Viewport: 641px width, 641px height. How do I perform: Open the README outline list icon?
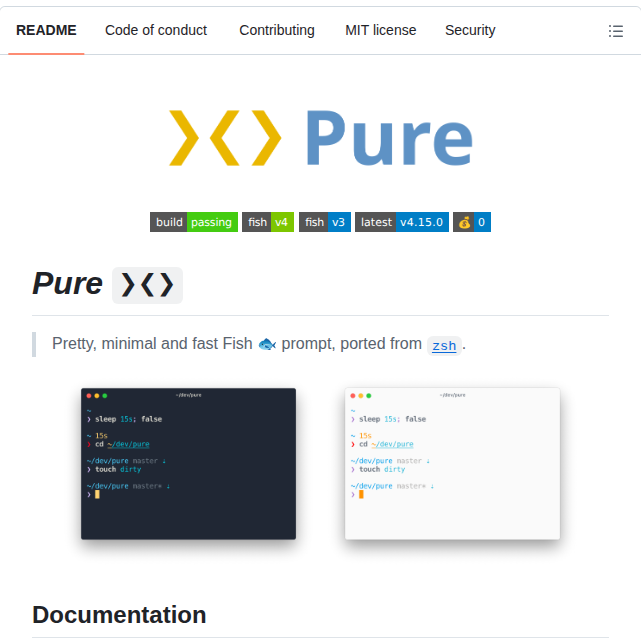pos(615,31)
